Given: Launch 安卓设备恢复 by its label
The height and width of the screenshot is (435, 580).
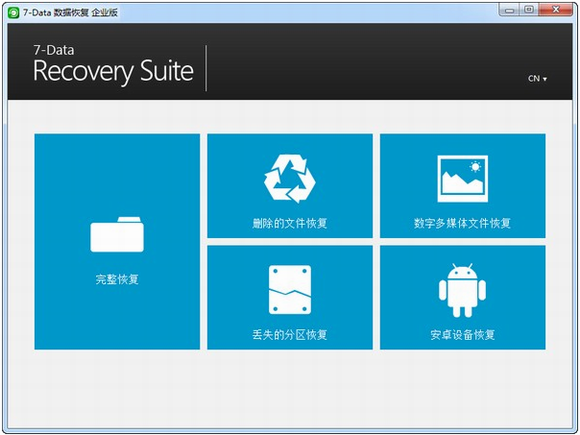Looking at the screenshot, I should click(x=462, y=335).
